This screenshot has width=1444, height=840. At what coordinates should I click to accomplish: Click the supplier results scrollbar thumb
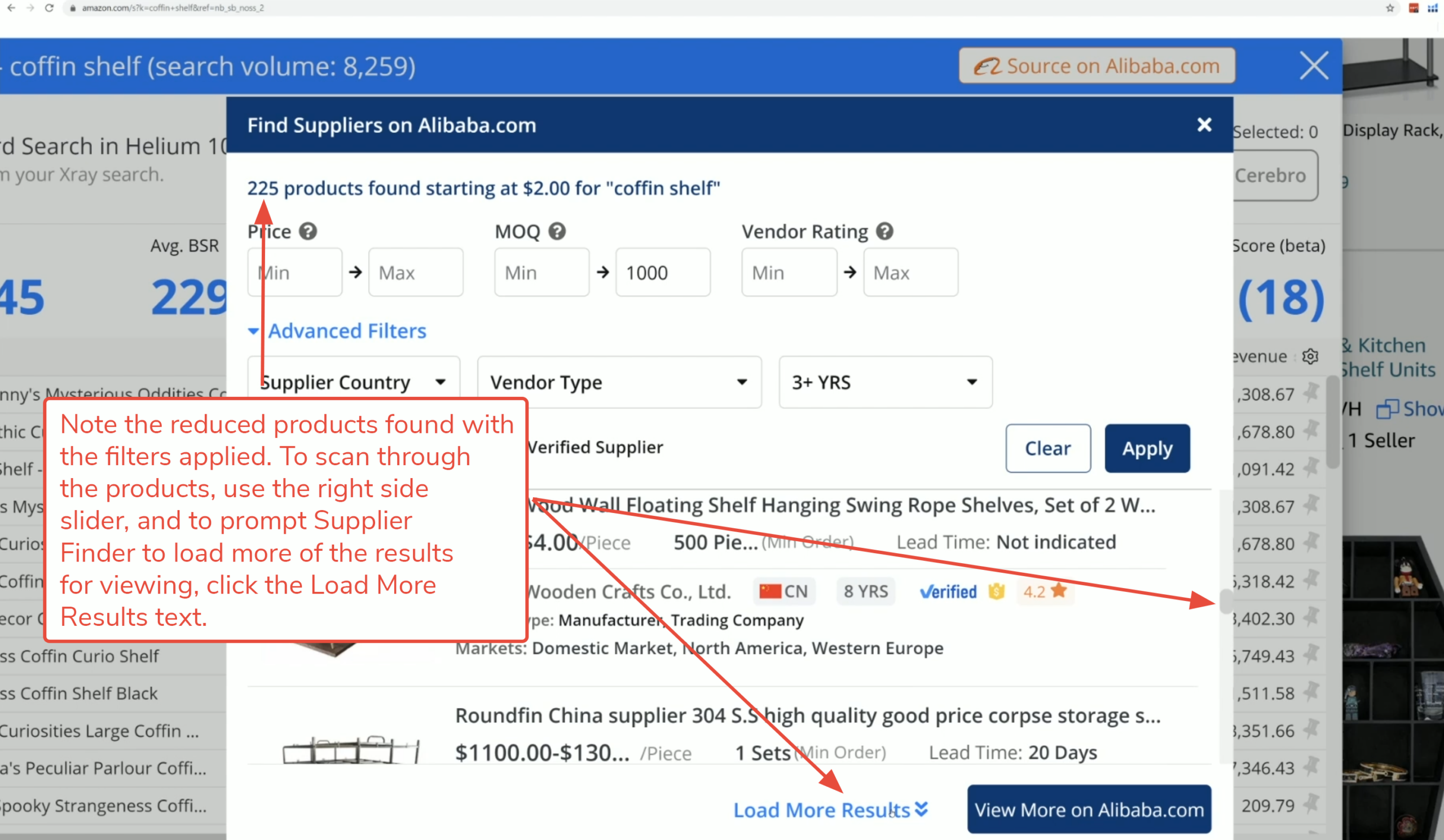1226,600
